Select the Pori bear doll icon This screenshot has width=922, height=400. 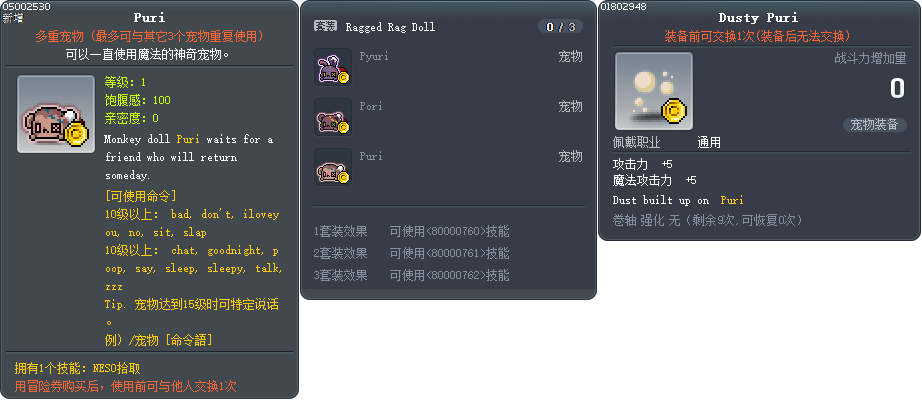(x=333, y=117)
